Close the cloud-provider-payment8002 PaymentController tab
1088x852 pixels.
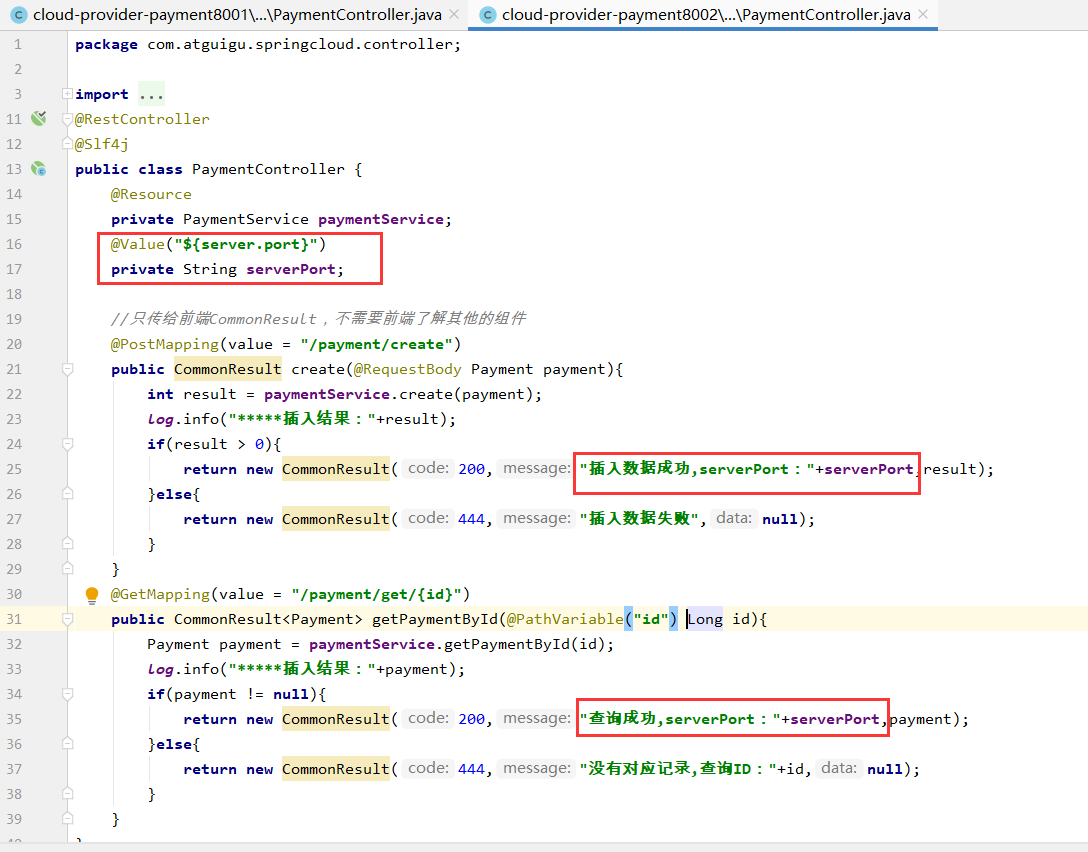coord(922,15)
